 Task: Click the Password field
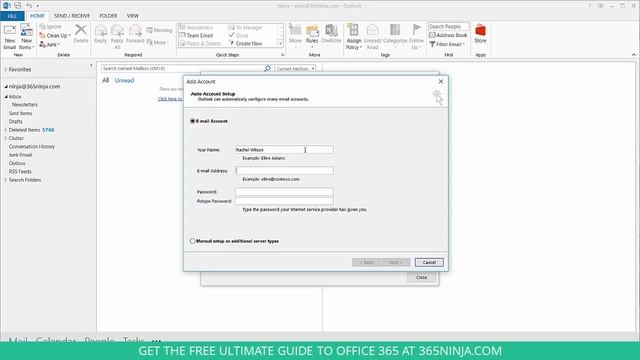(x=284, y=192)
